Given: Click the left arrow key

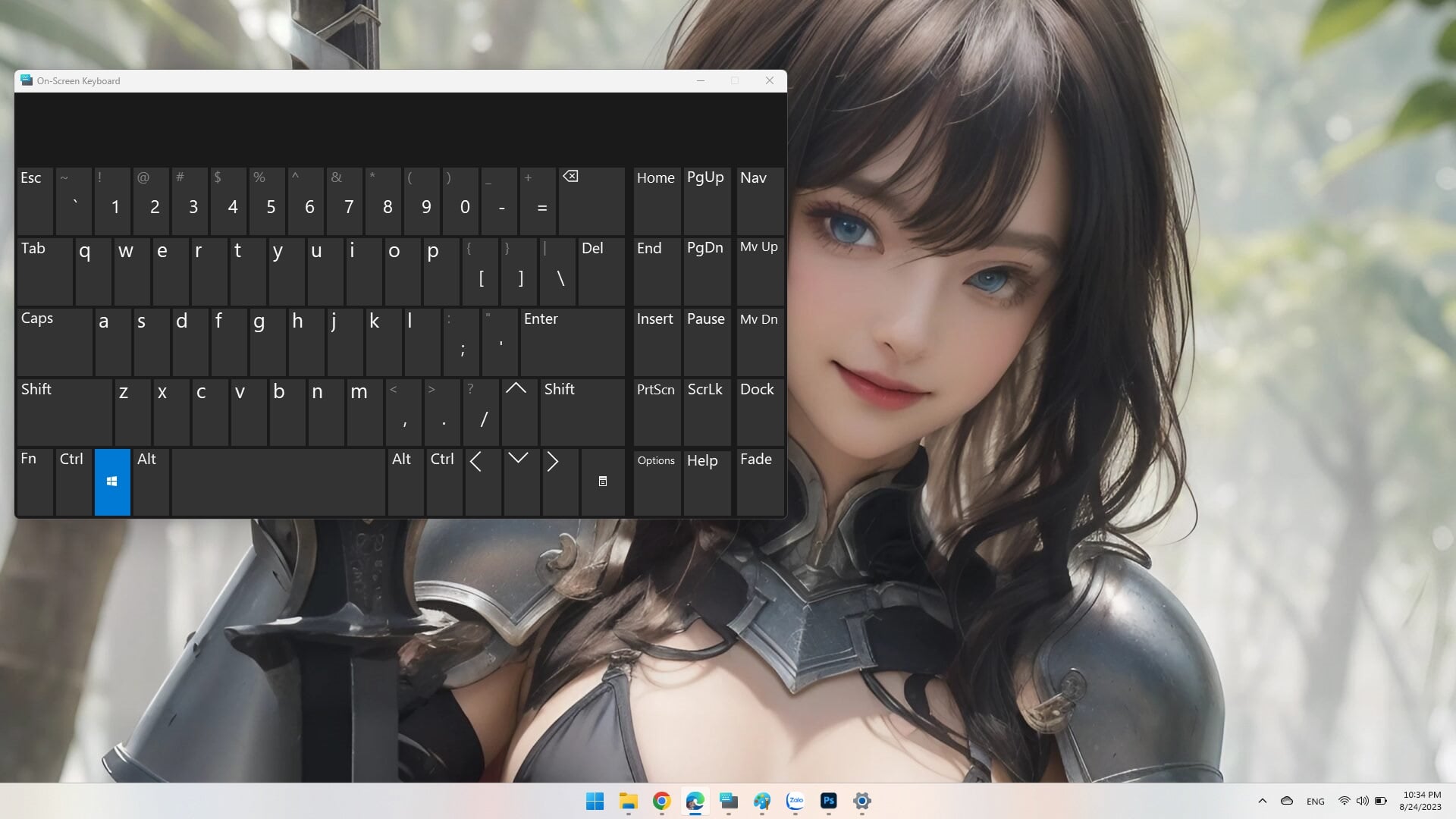Looking at the screenshot, I should click(483, 482).
